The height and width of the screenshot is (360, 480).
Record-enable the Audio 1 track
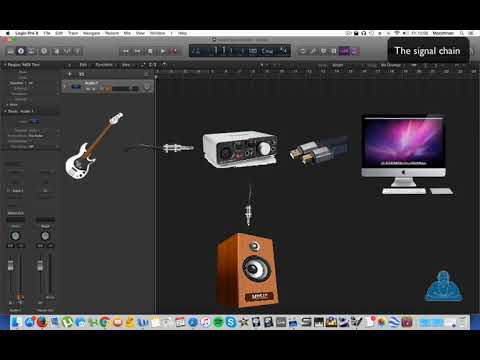(102, 89)
